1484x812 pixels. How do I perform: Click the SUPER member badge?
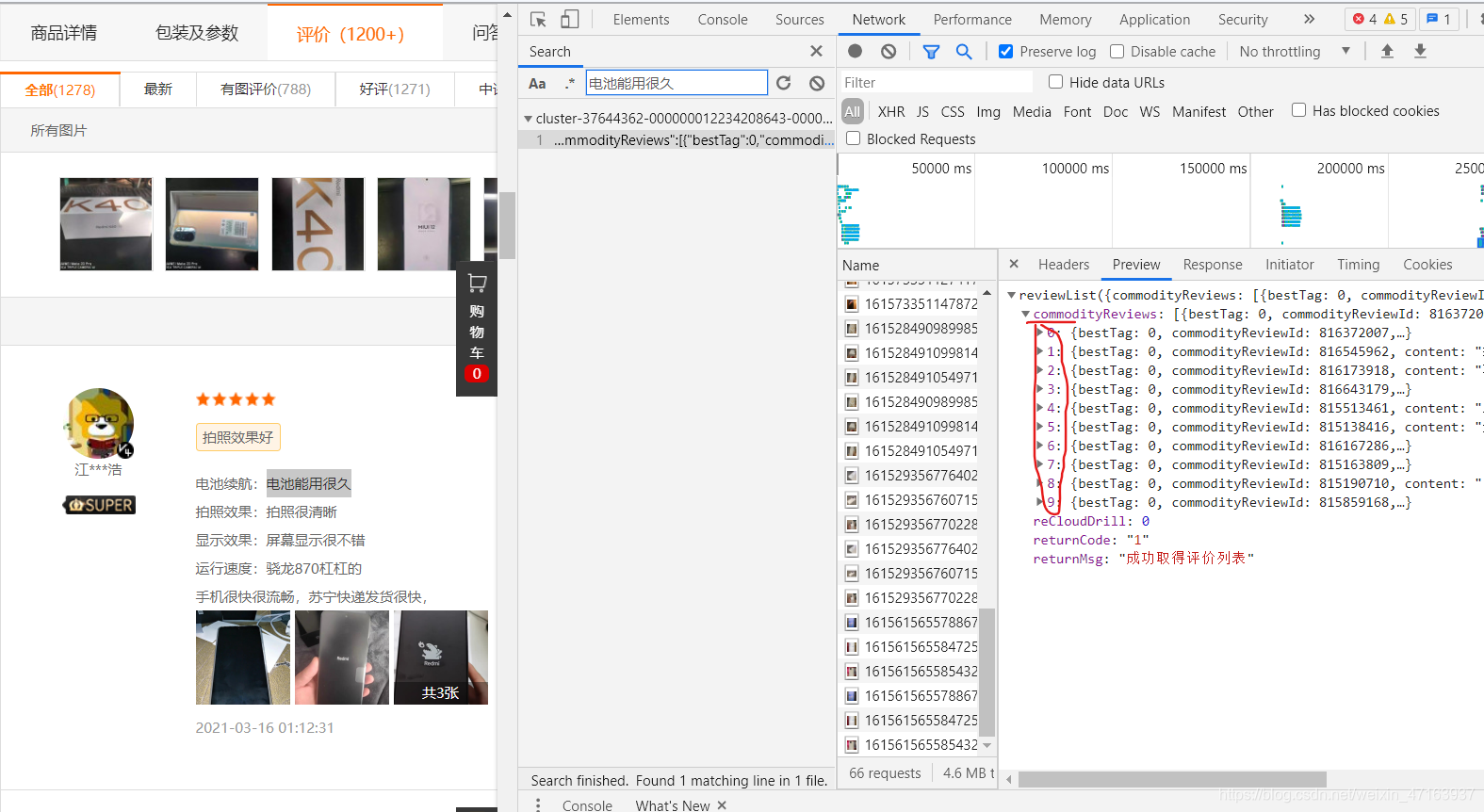pos(99,505)
